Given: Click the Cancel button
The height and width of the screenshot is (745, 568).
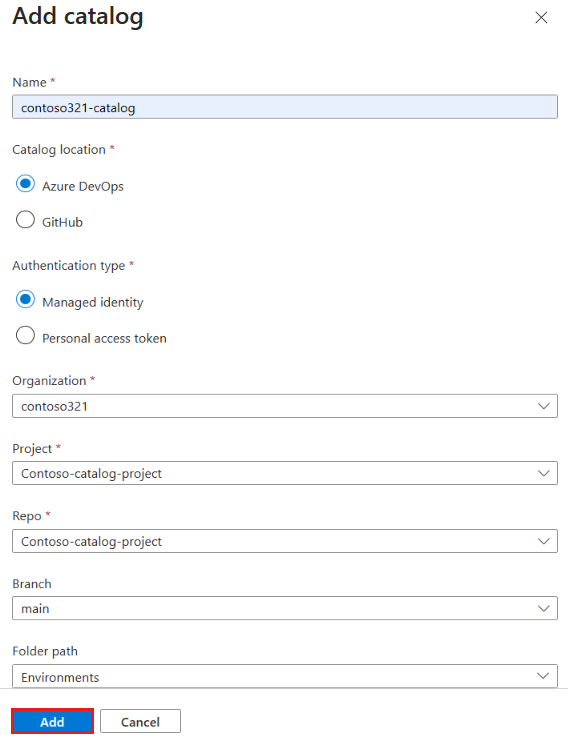Looking at the screenshot, I should click(140, 721).
